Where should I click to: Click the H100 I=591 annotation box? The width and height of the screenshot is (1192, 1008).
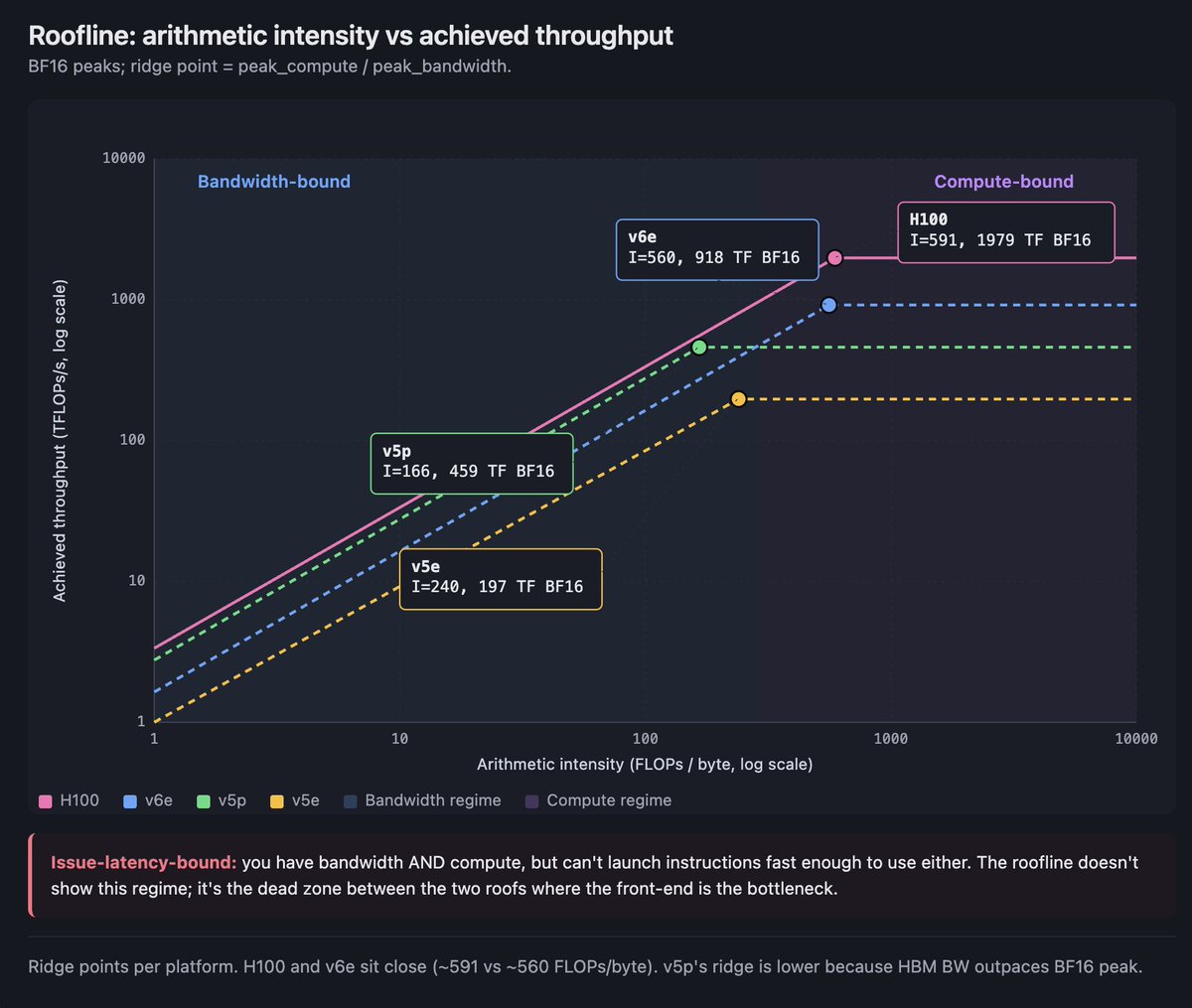click(x=1005, y=232)
